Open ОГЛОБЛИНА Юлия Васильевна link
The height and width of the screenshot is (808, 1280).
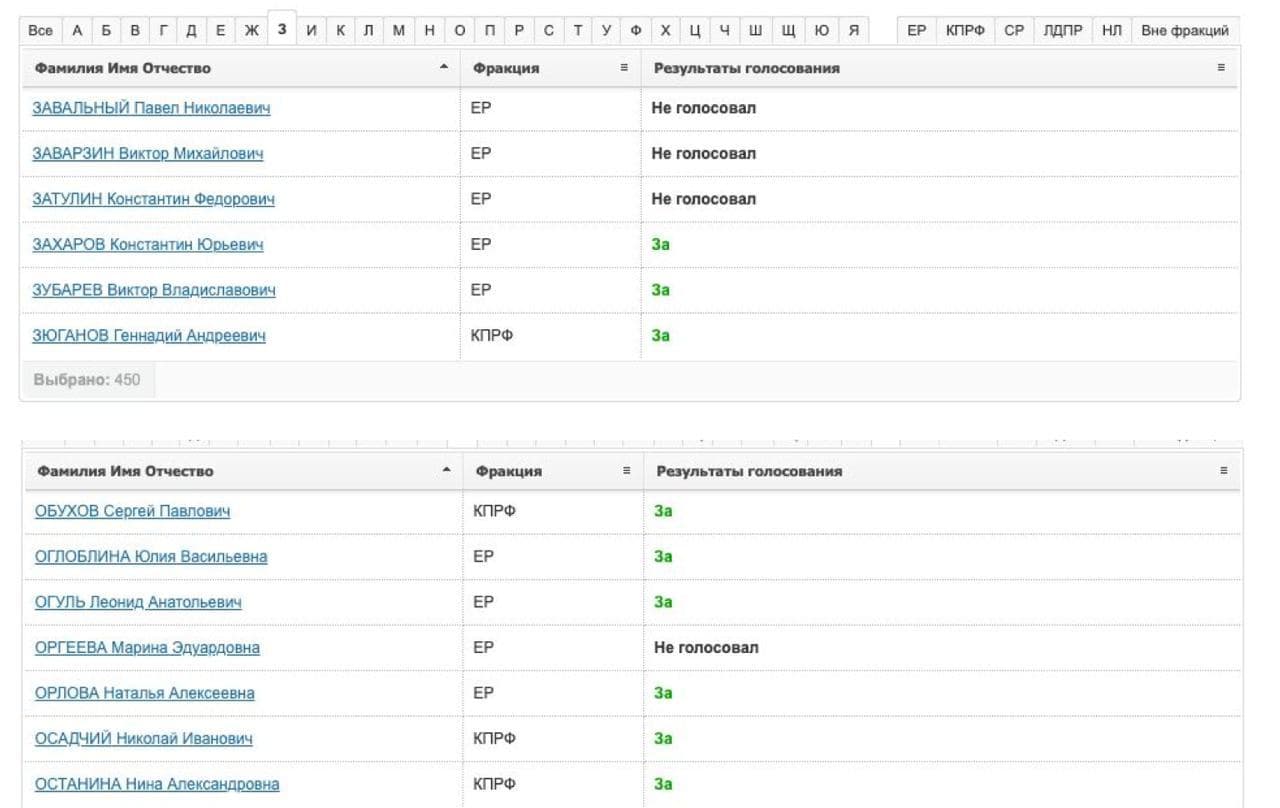151,557
